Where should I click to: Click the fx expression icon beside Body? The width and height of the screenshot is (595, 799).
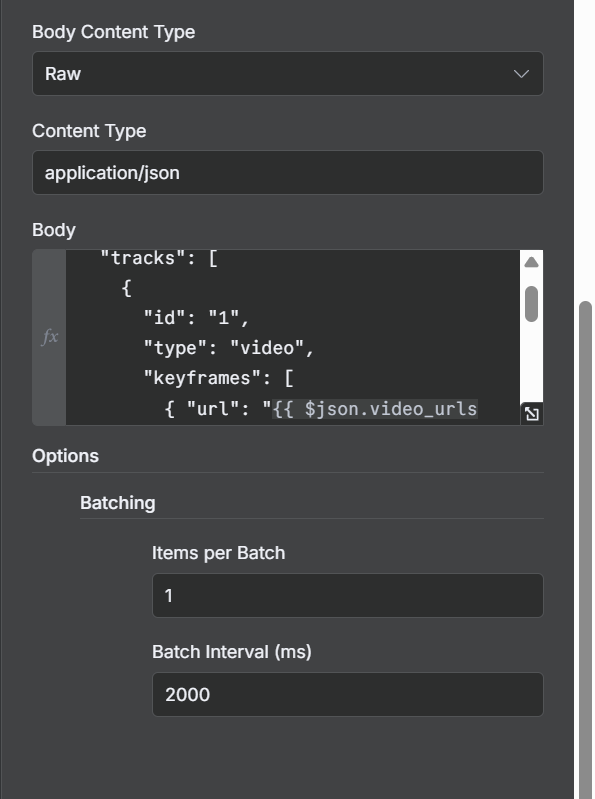point(49,337)
